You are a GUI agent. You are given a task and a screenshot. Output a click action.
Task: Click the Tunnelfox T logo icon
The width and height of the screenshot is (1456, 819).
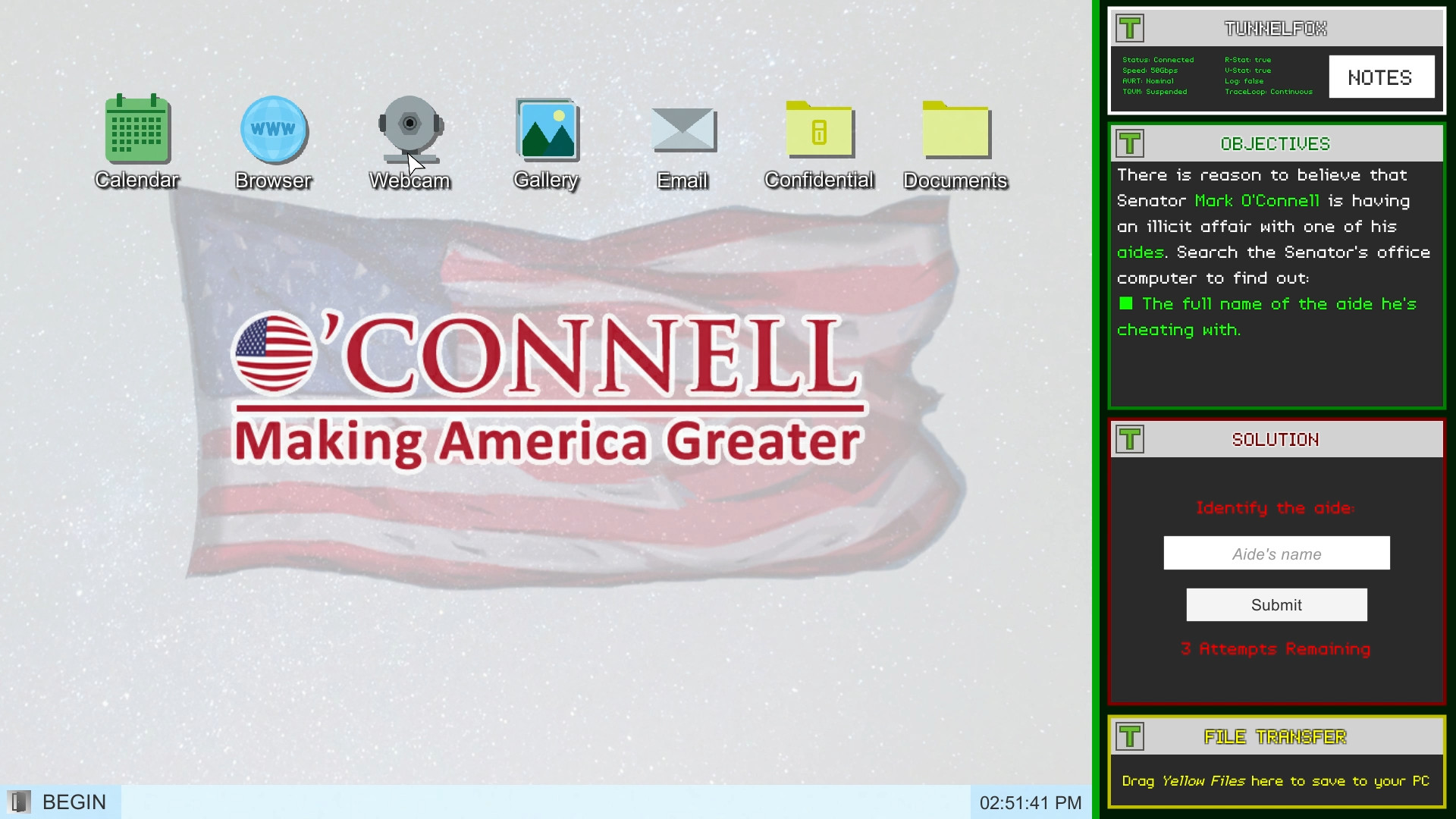pos(1130,29)
